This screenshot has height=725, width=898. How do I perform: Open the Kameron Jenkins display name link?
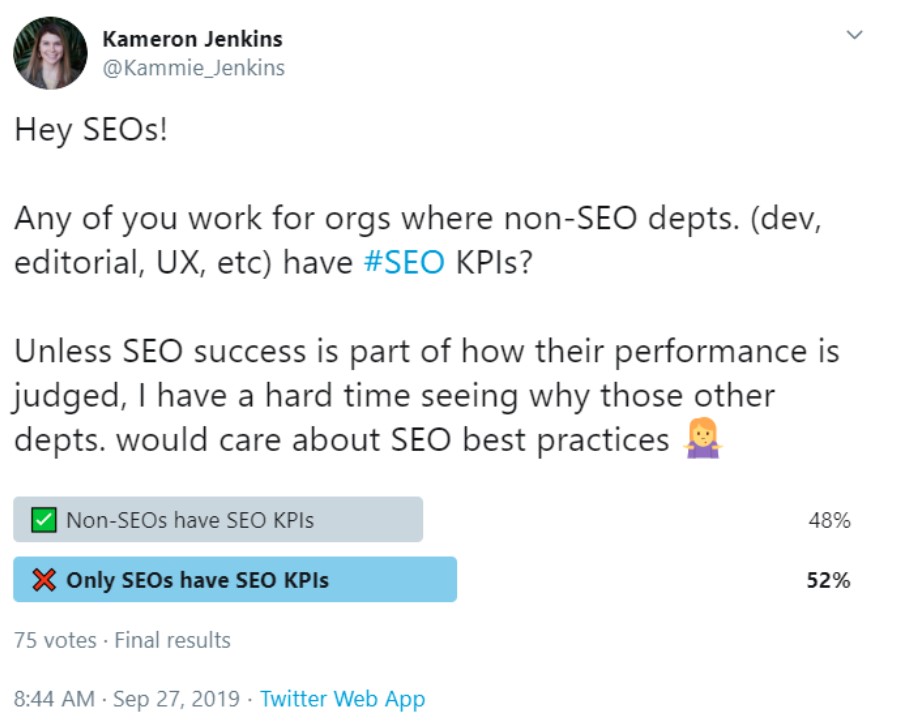(x=192, y=39)
